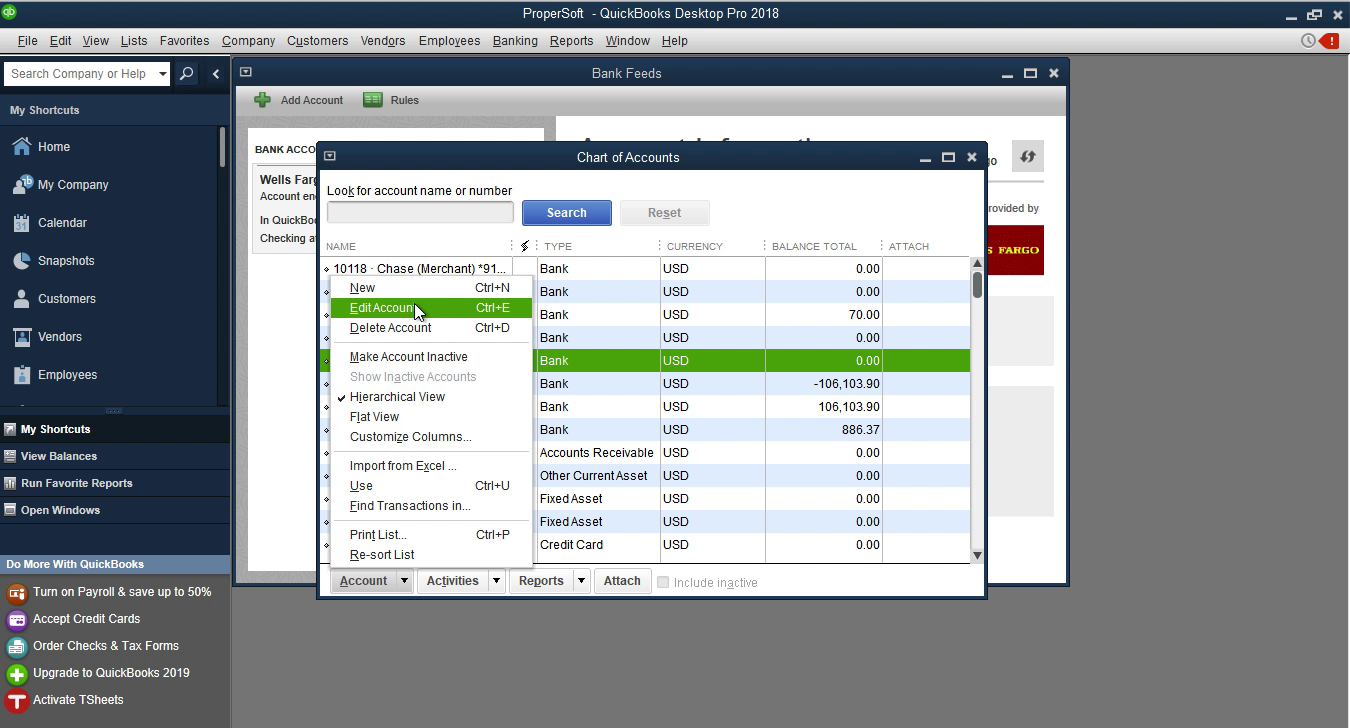Viewport: 1350px width, 728px height.
Task: Click the Attach button
Action: coord(622,581)
